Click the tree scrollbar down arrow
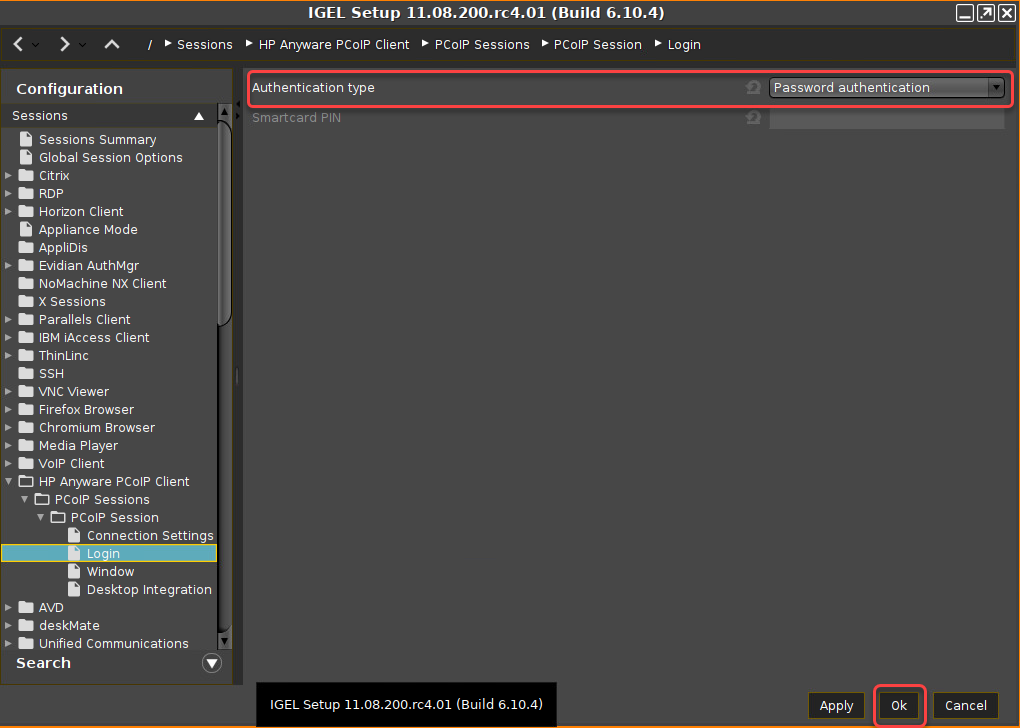Image resolution: width=1020 pixels, height=728 pixels. [224, 641]
